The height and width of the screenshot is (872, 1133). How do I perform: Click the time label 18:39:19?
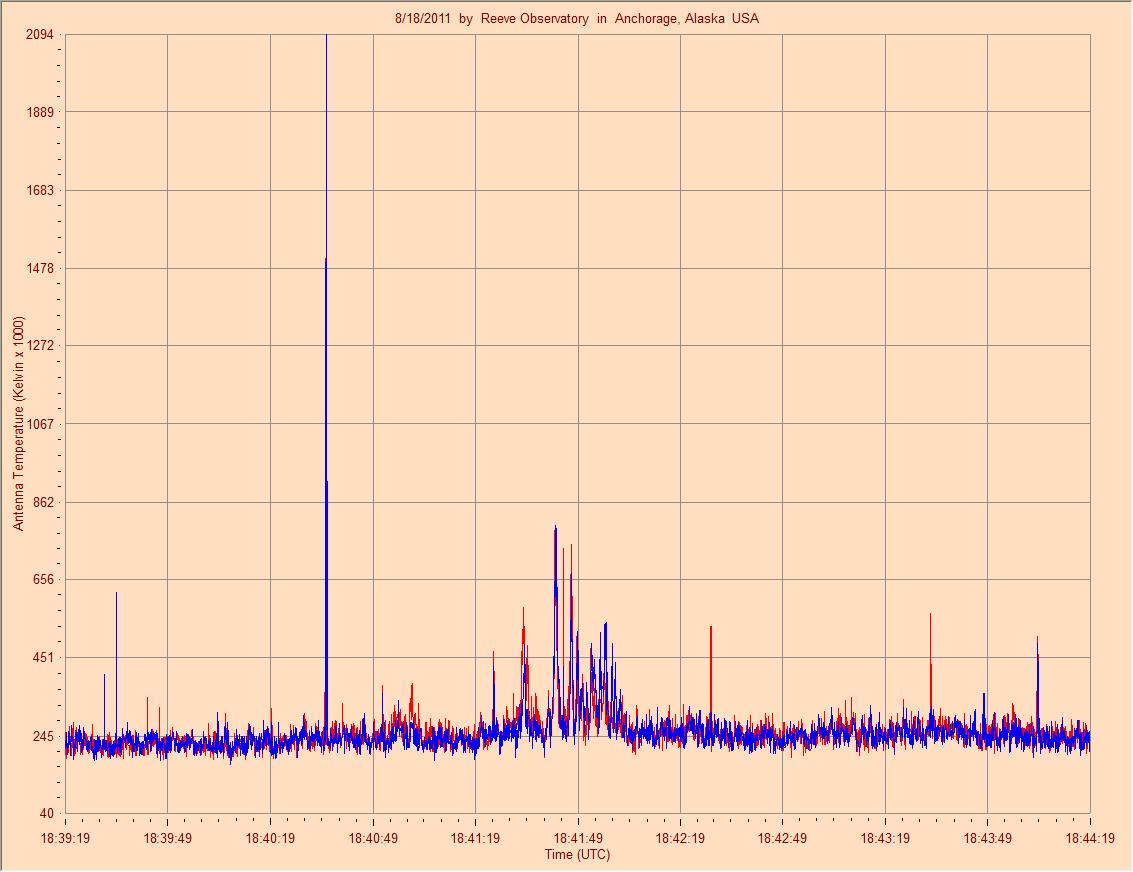click(65, 839)
